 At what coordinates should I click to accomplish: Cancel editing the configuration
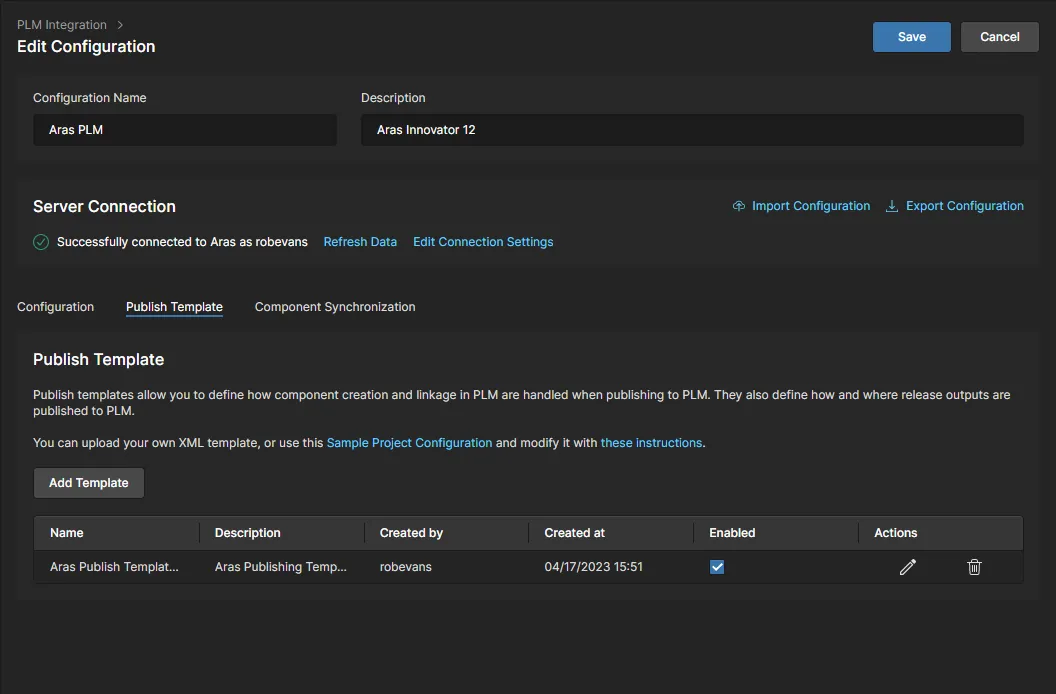pos(999,37)
